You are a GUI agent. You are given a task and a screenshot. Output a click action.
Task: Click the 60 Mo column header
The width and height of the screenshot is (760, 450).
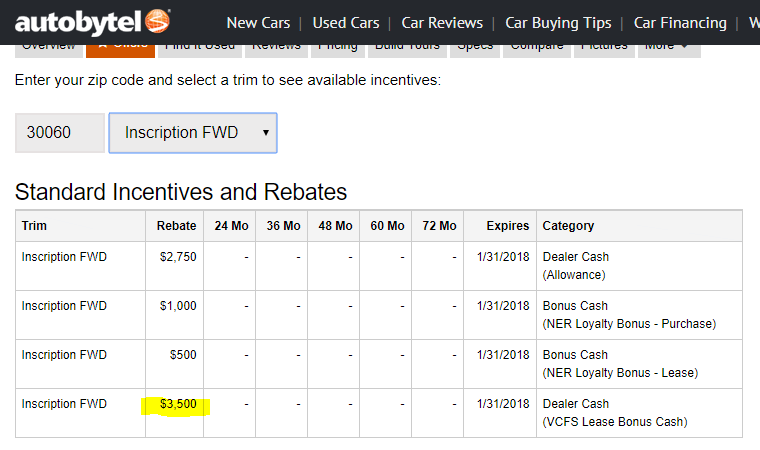pyautogui.click(x=387, y=226)
